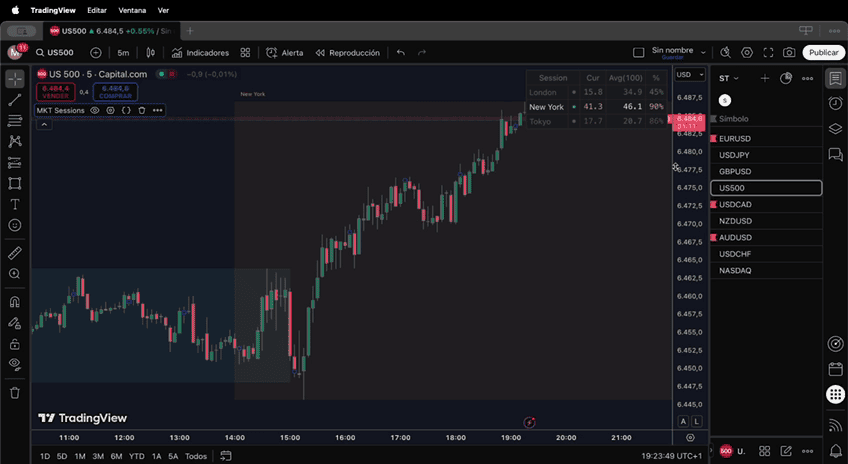Select GBPUSD in the watchlist
The image size is (848, 464).
point(734,171)
